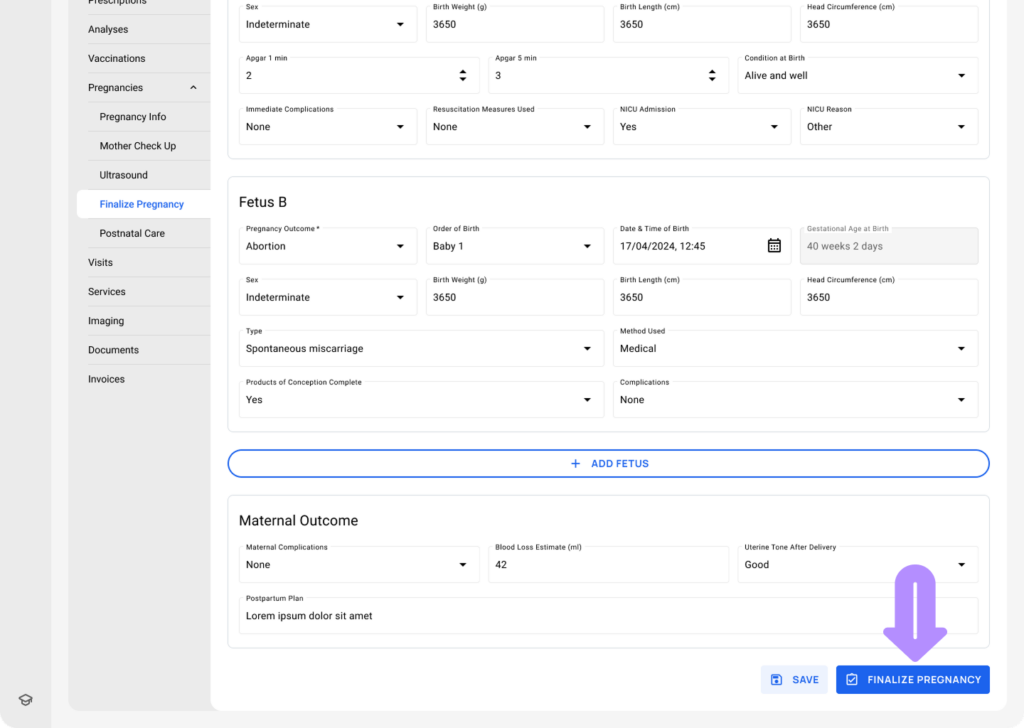The image size is (1024, 728).
Task: Click the graduation cap icon at bottom left
Action: (26, 700)
